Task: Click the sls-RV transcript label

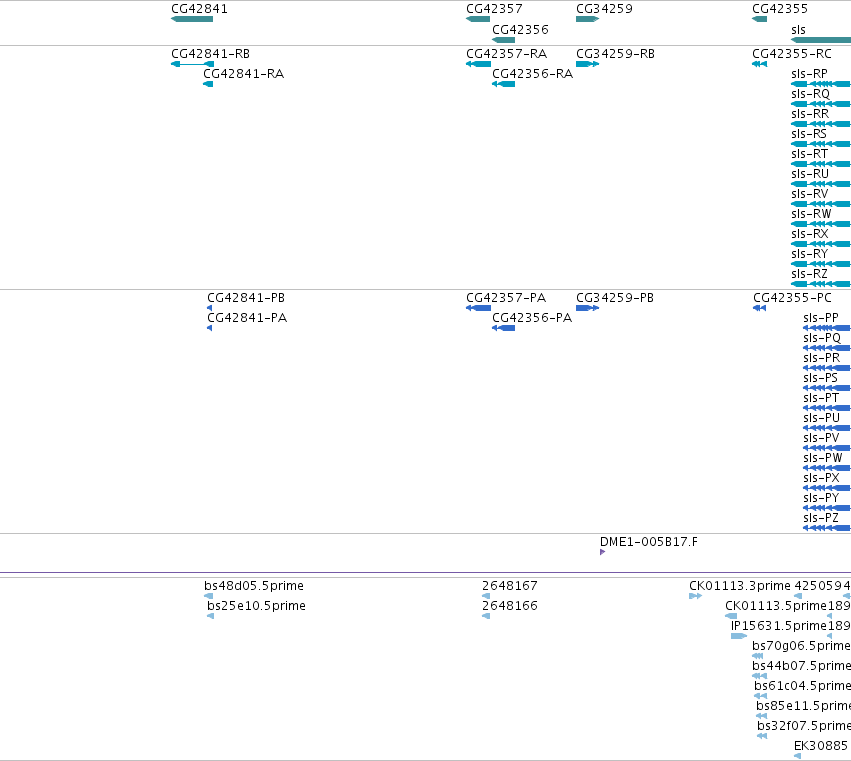Action: tap(810, 194)
